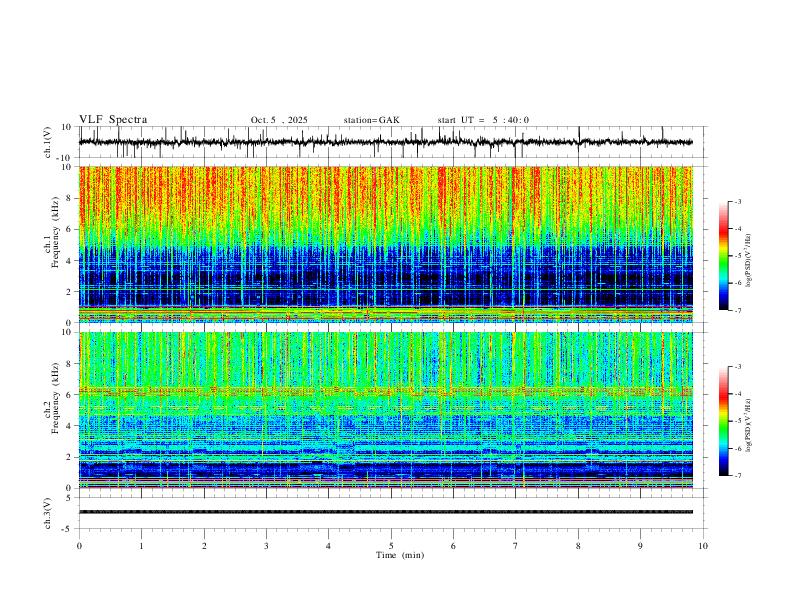
Task: Click time axis tick label "3"
Action: point(266,546)
